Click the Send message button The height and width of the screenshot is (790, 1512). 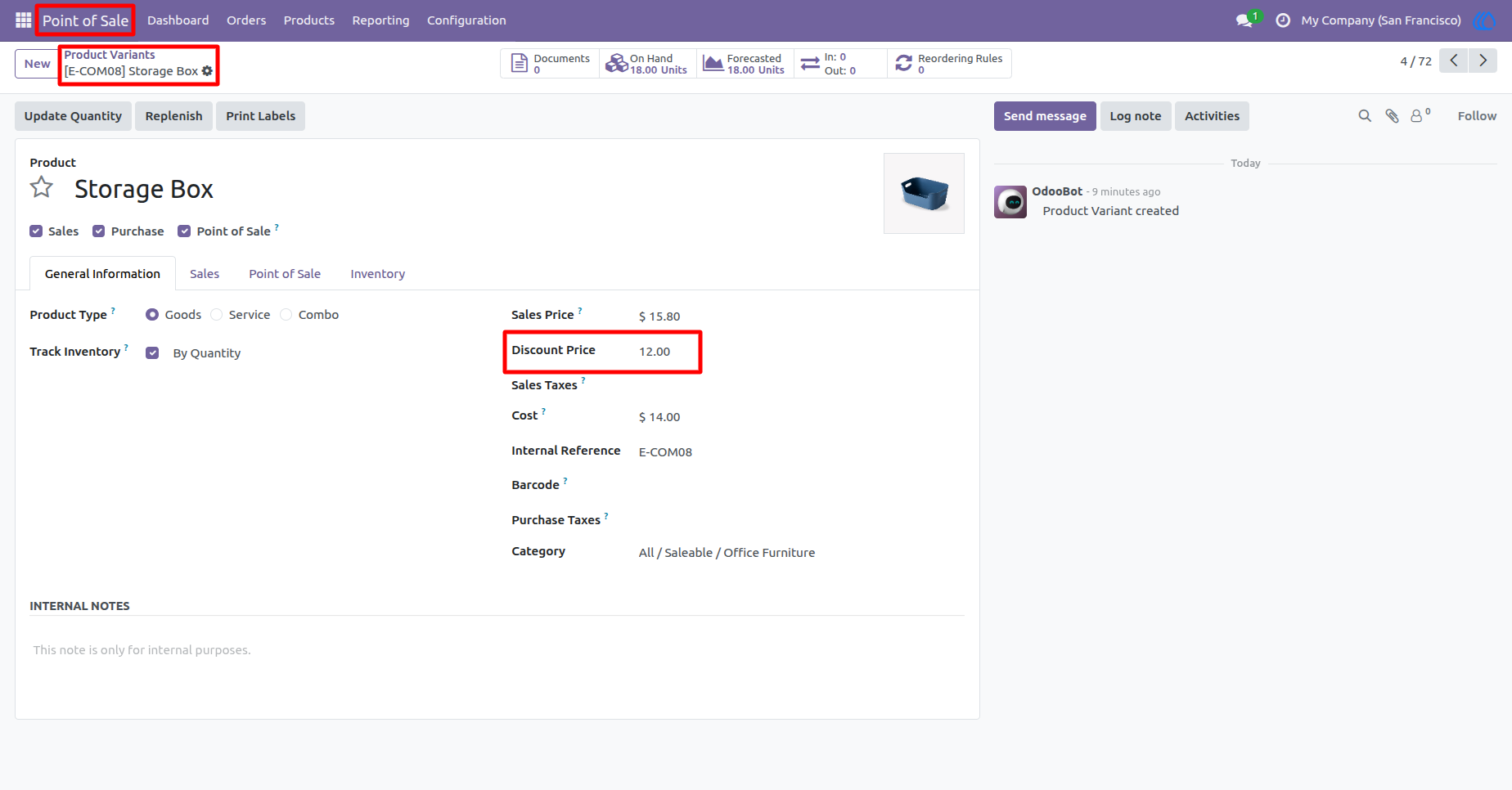tap(1045, 116)
